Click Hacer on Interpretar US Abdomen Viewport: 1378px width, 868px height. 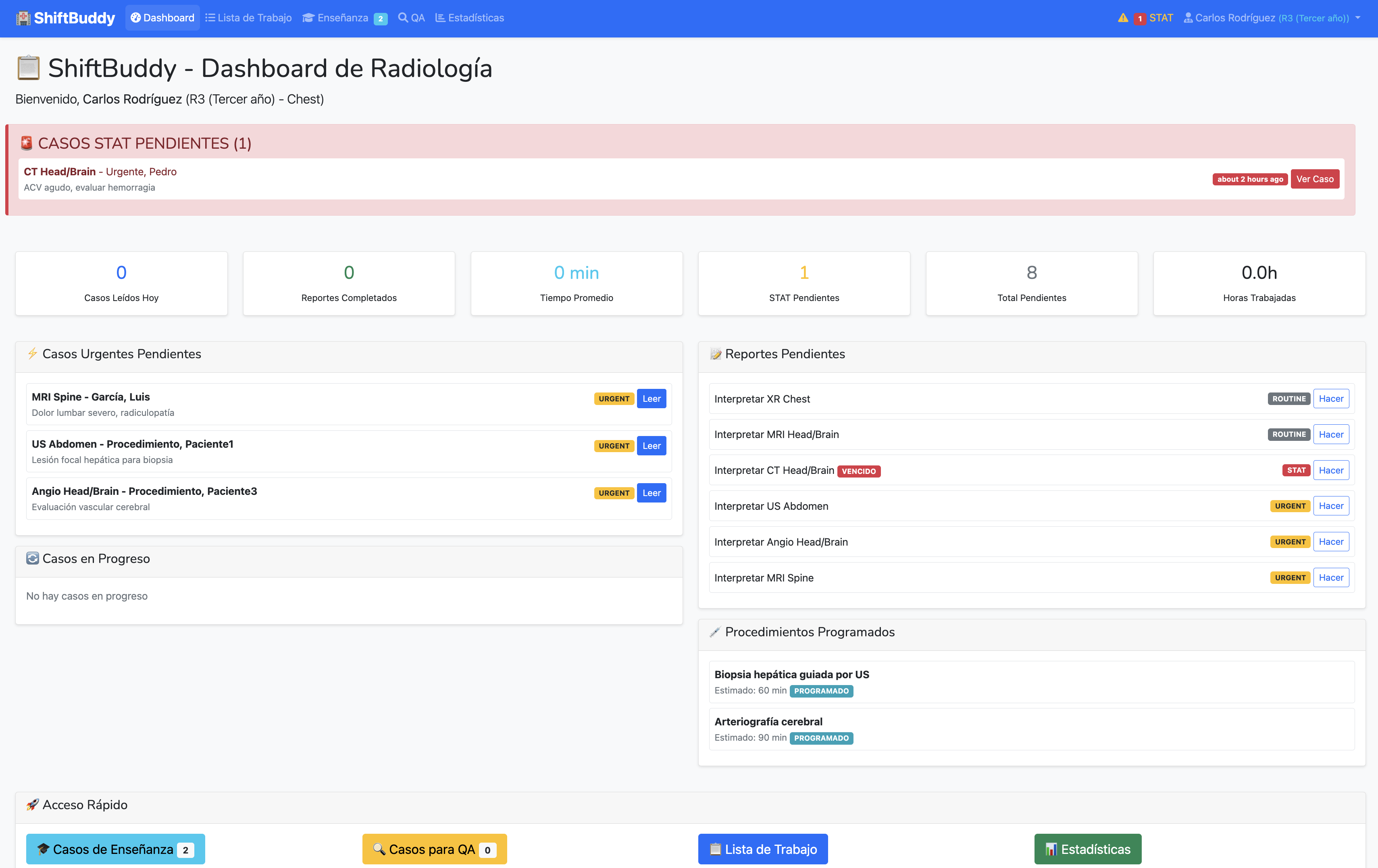[x=1331, y=505]
